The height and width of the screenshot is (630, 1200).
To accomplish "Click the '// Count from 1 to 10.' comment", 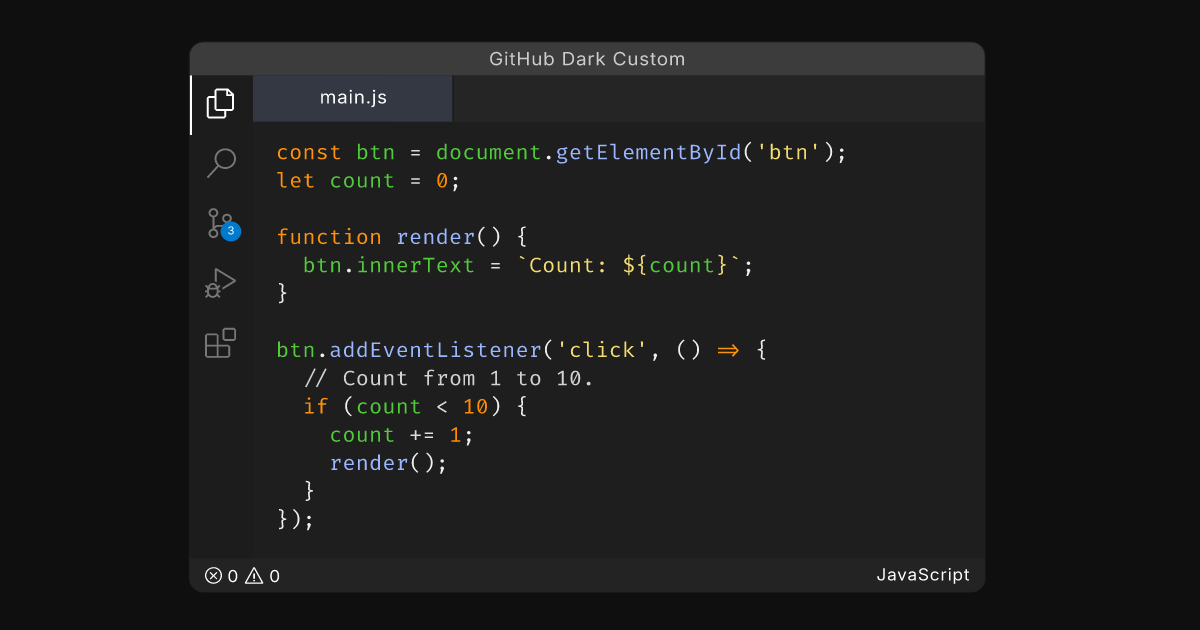I will tap(448, 378).
